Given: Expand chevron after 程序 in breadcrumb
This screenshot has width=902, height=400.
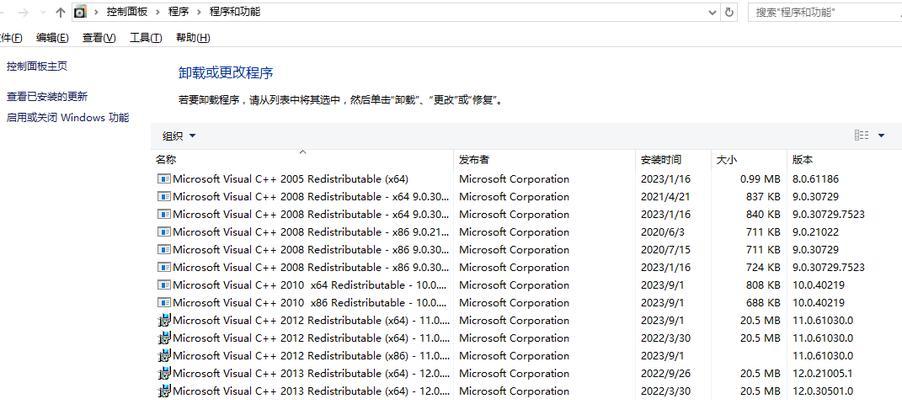Looking at the screenshot, I should [x=198, y=12].
